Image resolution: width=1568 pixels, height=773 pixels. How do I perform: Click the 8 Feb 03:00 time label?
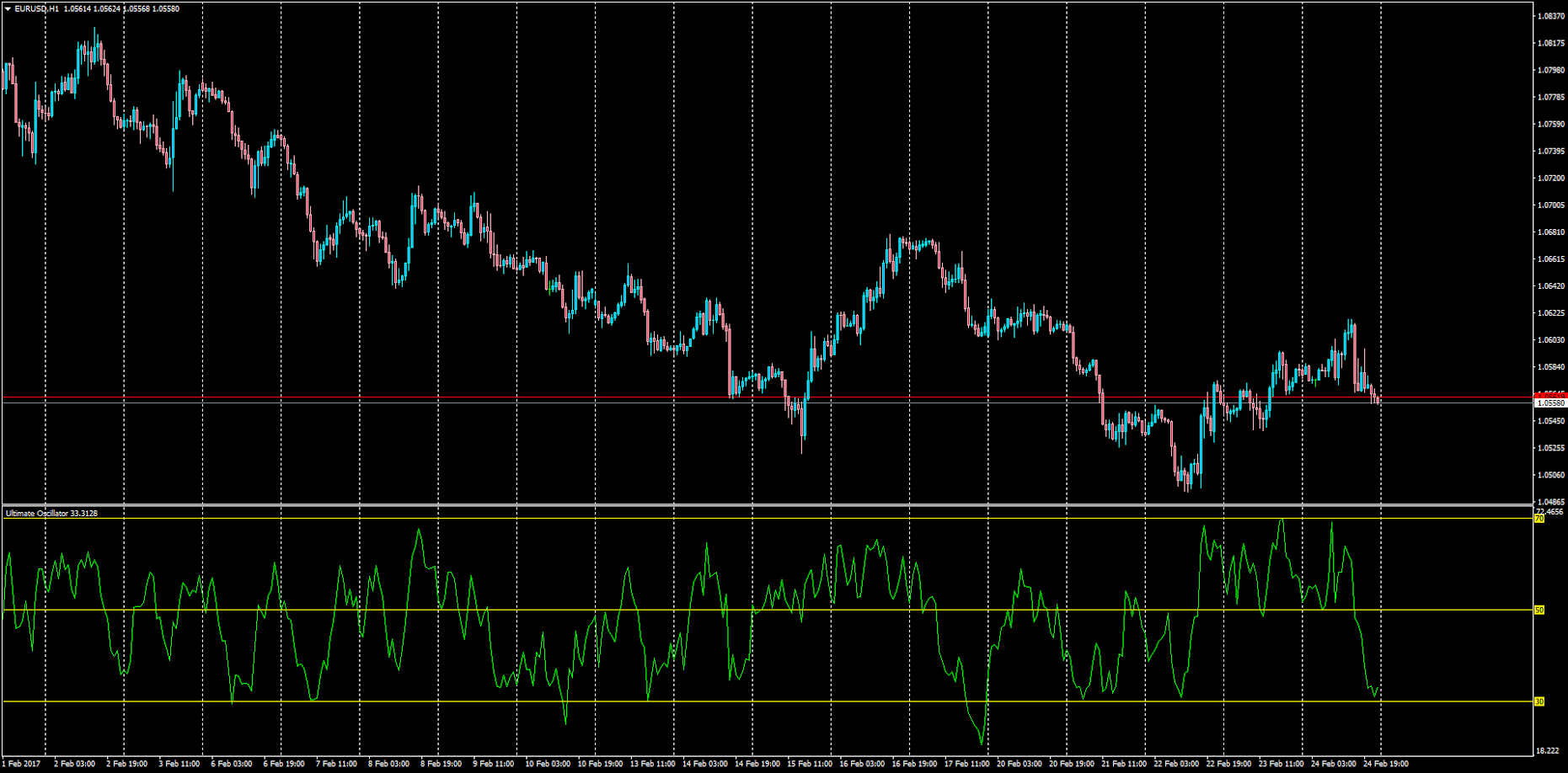tap(388, 764)
